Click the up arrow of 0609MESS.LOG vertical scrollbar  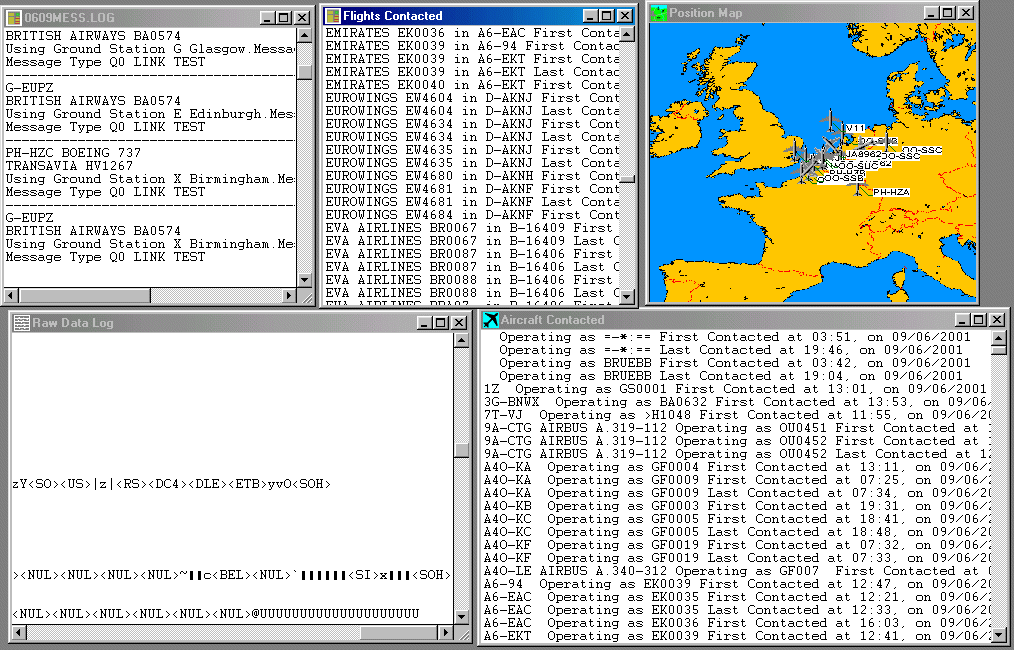pyautogui.click(x=305, y=36)
